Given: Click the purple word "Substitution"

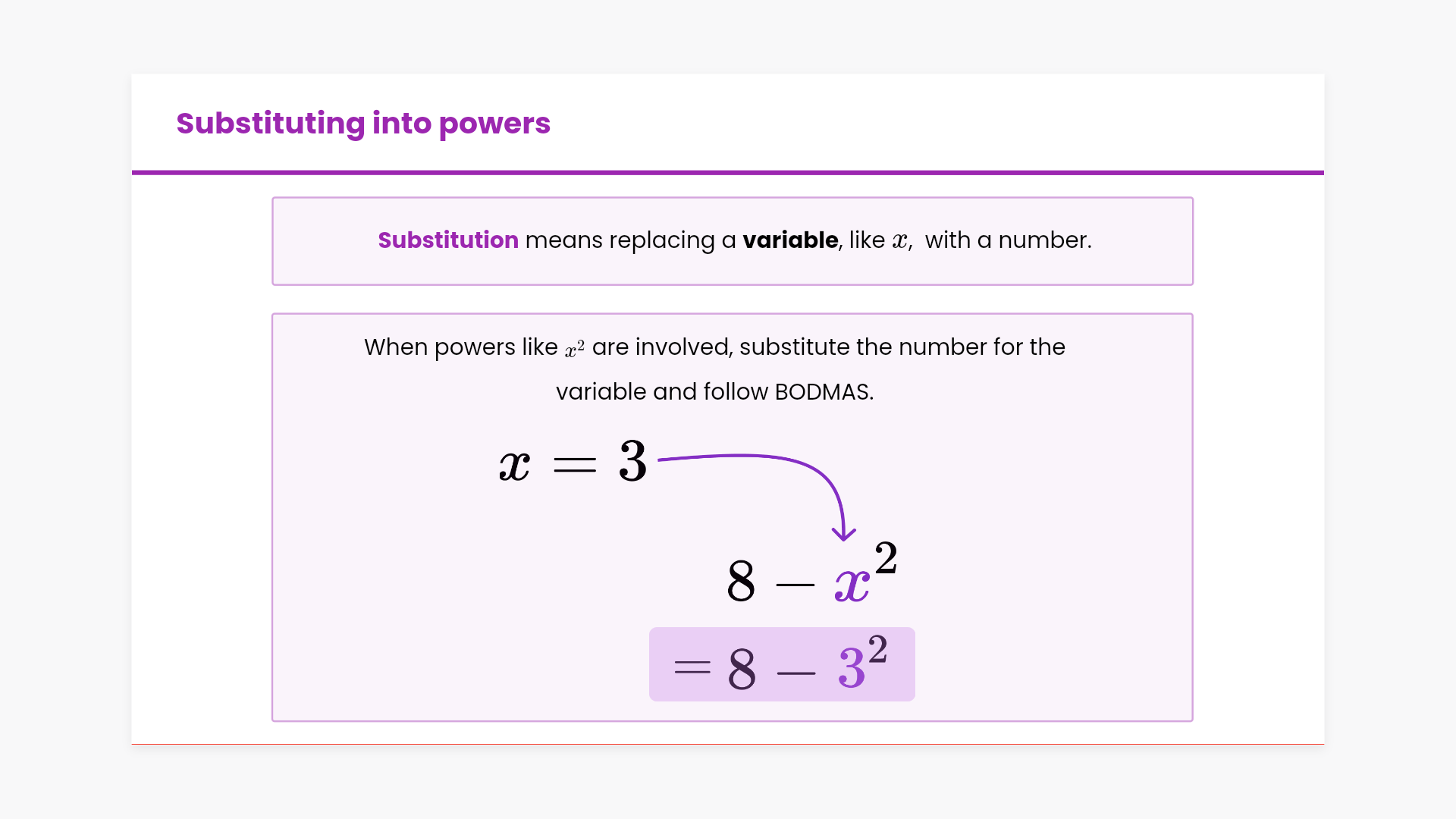Looking at the screenshot, I should pyautogui.click(x=448, y=240).
